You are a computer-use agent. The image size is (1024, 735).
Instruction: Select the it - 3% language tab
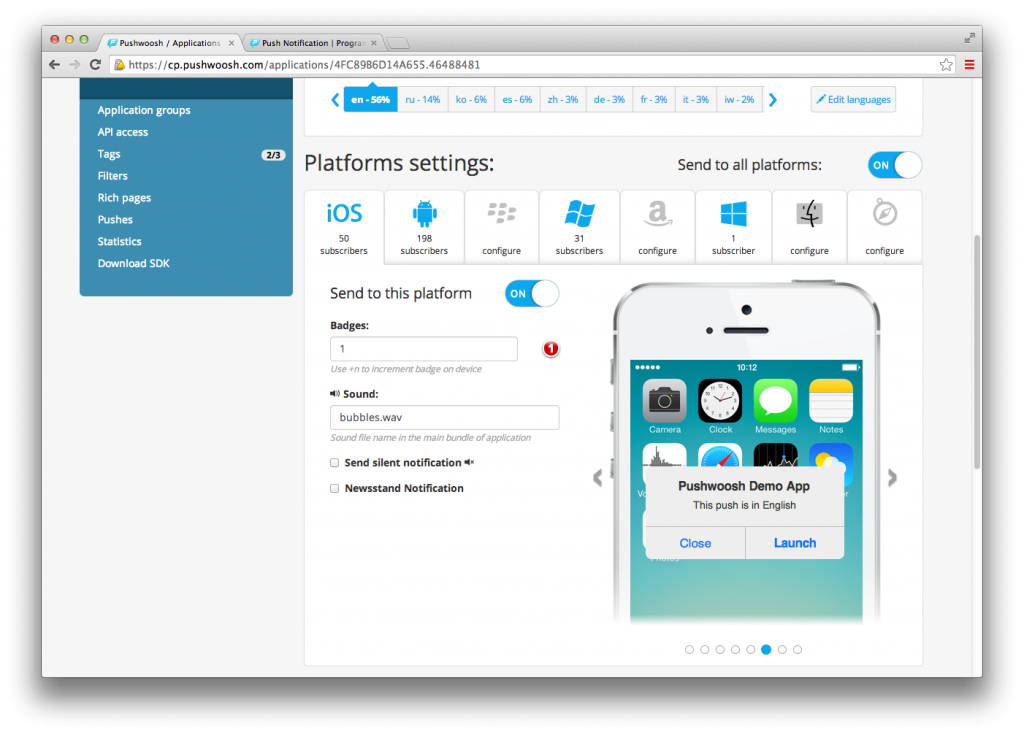click(696, 99)
